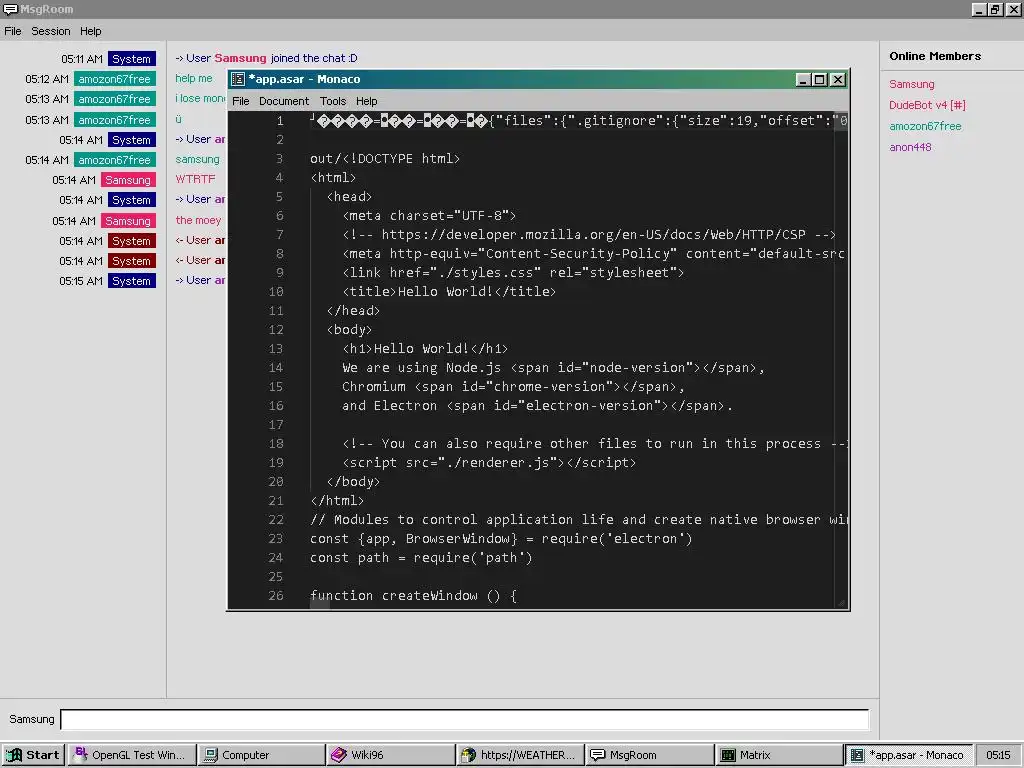Click the MsgRoom title bar chat icon
Viewport: 1024px width, 768px height.
(x=10, y=9)
